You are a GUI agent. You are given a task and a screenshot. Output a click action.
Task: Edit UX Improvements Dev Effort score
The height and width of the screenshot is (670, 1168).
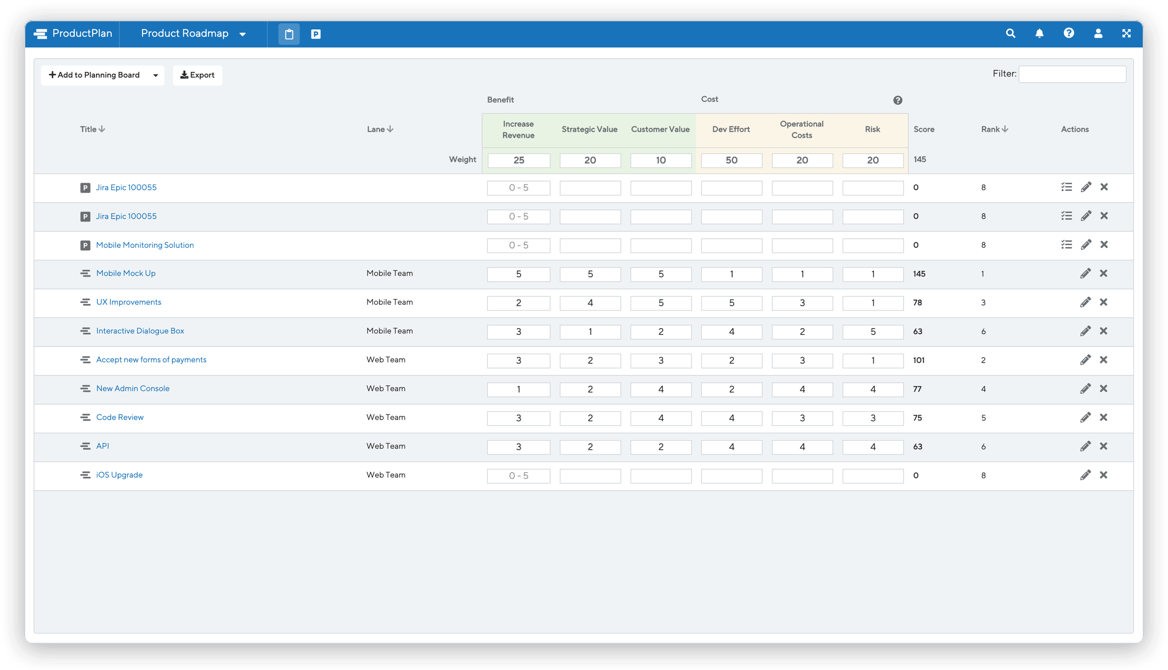[x=731, y=303]
